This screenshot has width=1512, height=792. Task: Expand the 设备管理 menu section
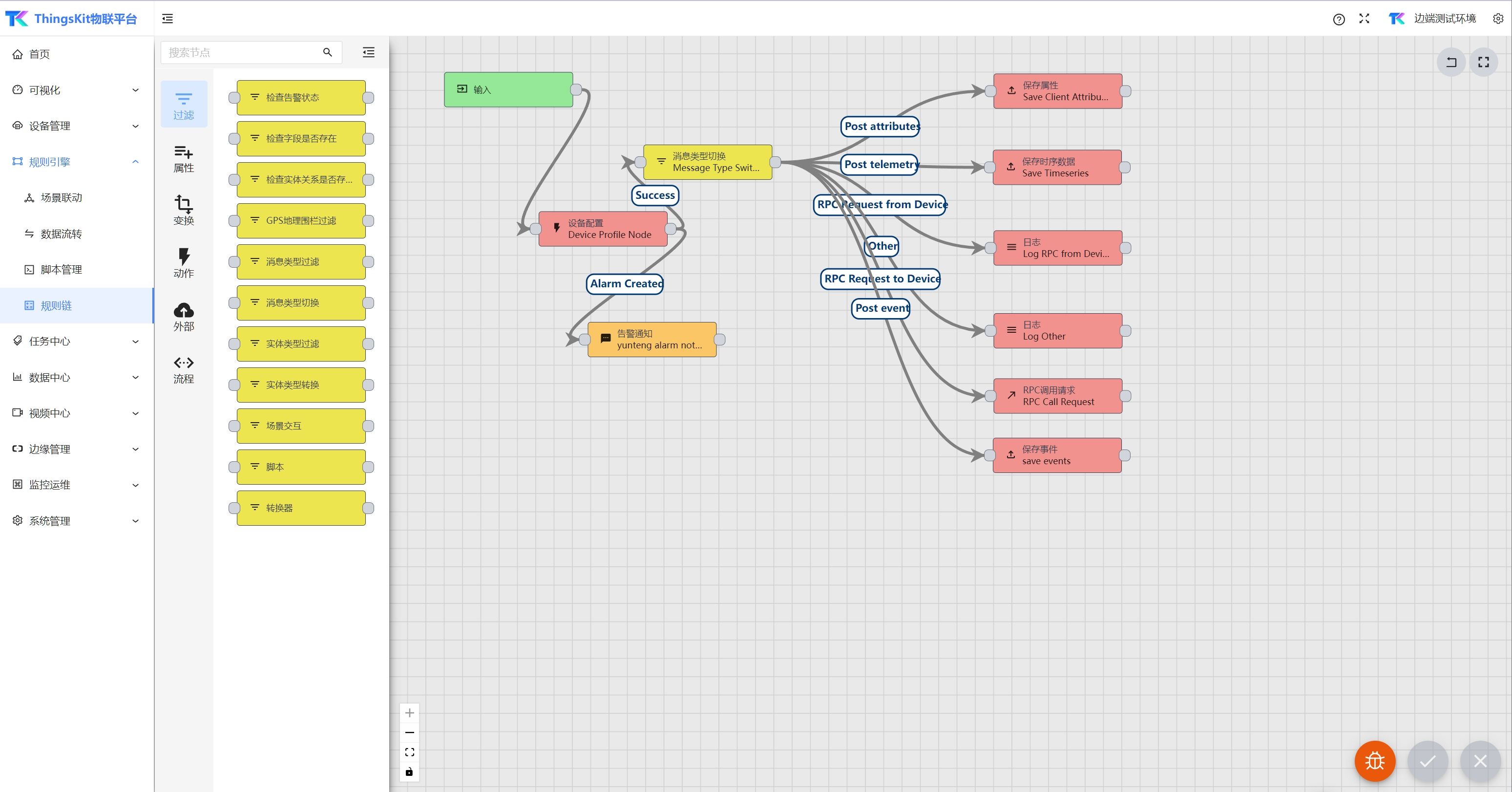(75, 125)
